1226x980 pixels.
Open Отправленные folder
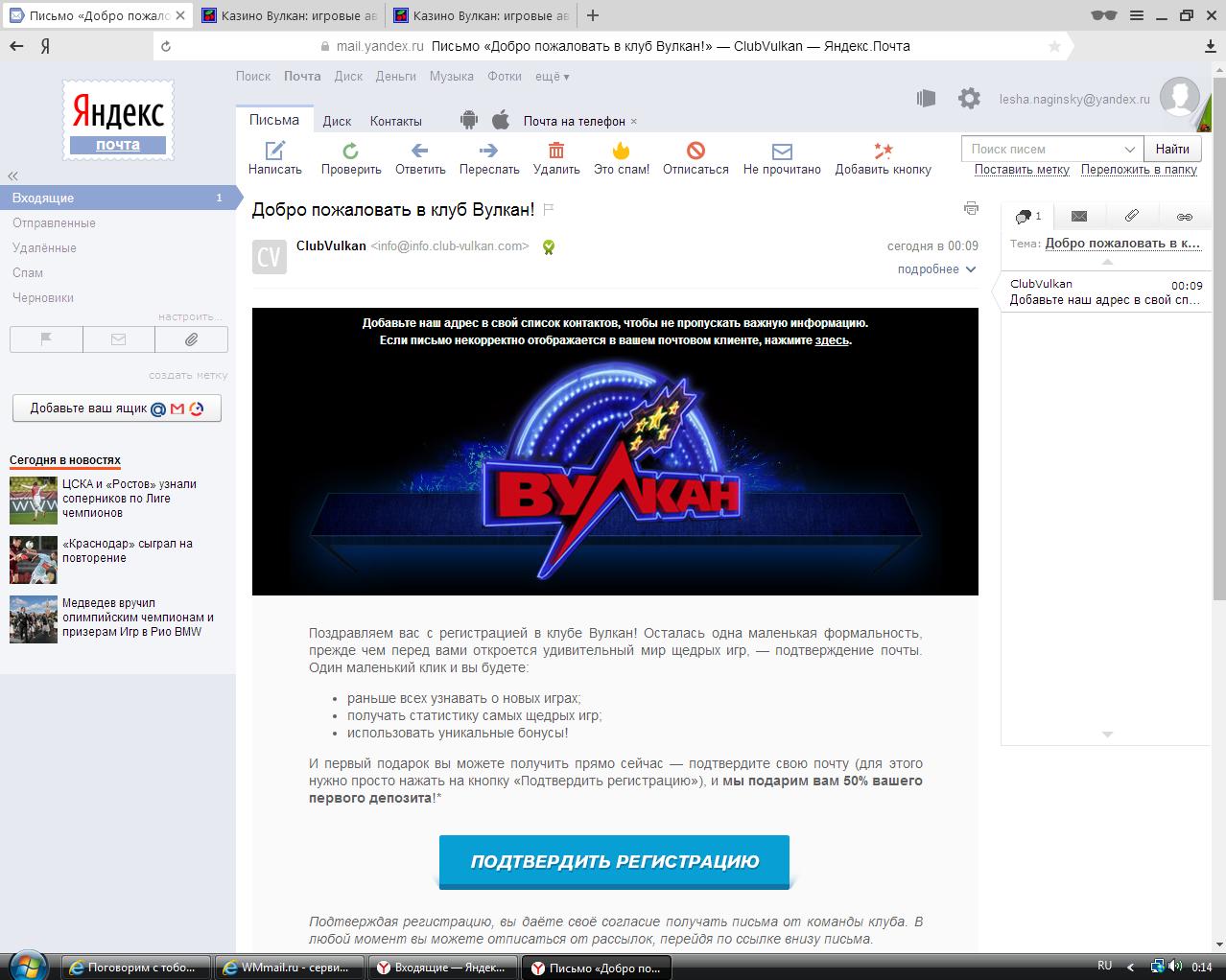(x=54, y=222)
